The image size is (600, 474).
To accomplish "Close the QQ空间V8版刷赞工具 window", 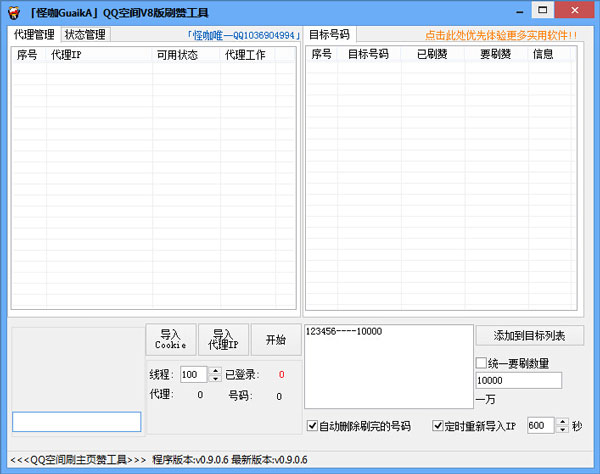I will click(x=574, y=10).
